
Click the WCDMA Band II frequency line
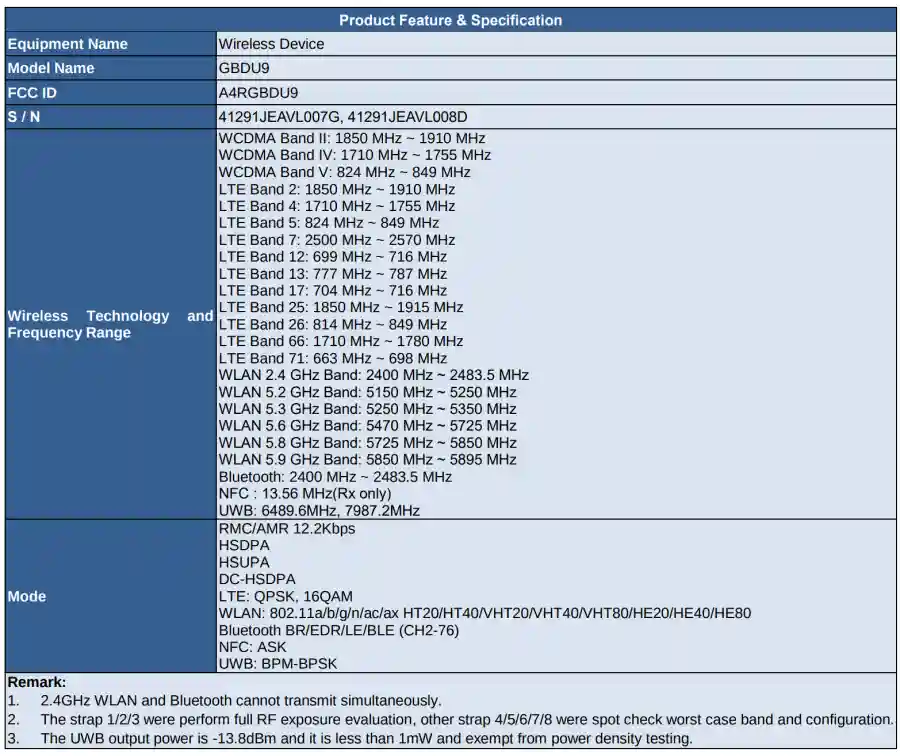pyautogui.click(x=352, y=138)
